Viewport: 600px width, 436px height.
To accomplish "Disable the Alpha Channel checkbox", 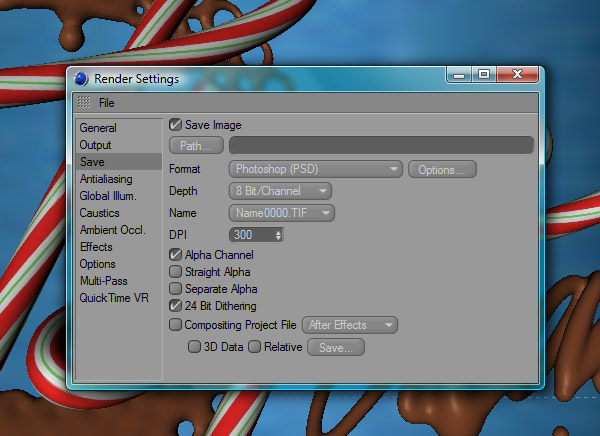I will point(175,255).
